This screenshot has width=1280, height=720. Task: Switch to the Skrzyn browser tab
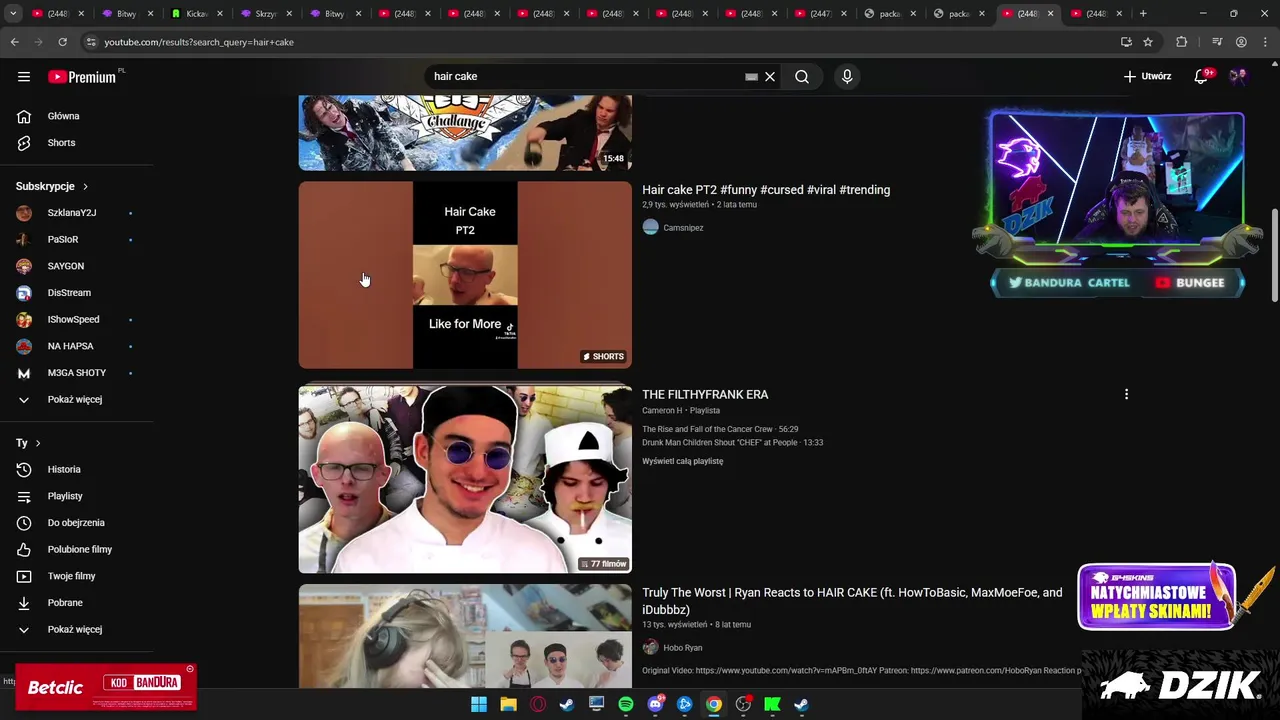[266, 14]
